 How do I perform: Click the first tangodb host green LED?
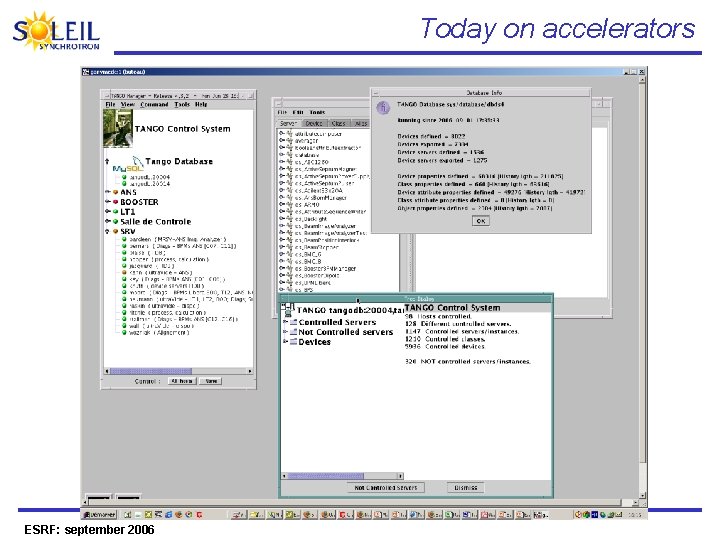point(124,177)
